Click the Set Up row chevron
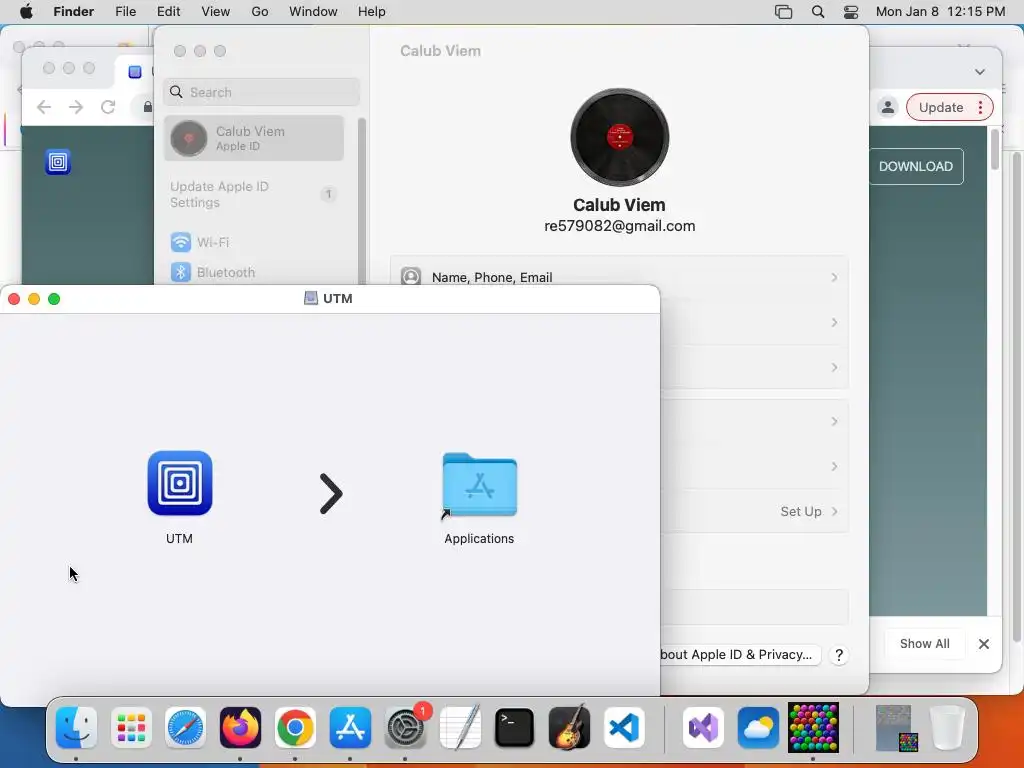Screen dimensions: 1024x768 (835, 511)
